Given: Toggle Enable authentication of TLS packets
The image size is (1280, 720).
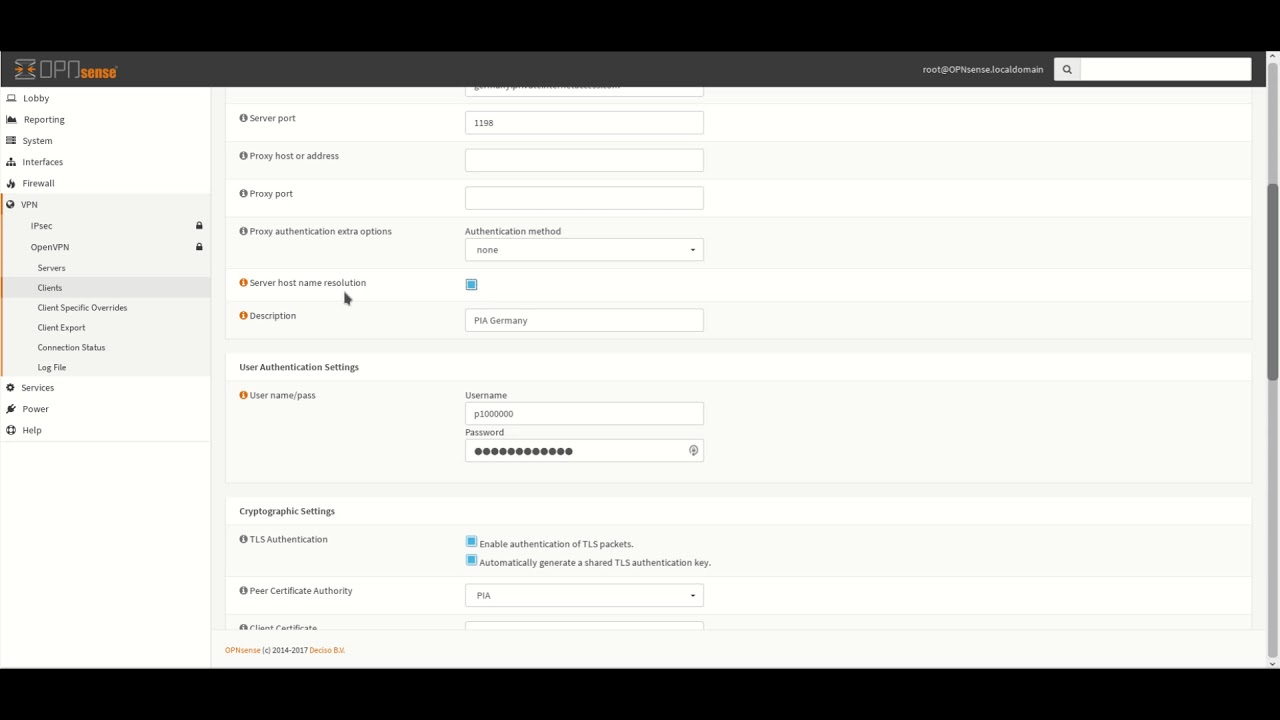Looking at the screenshot, I should pyautogui.click(x=471, y=542).
